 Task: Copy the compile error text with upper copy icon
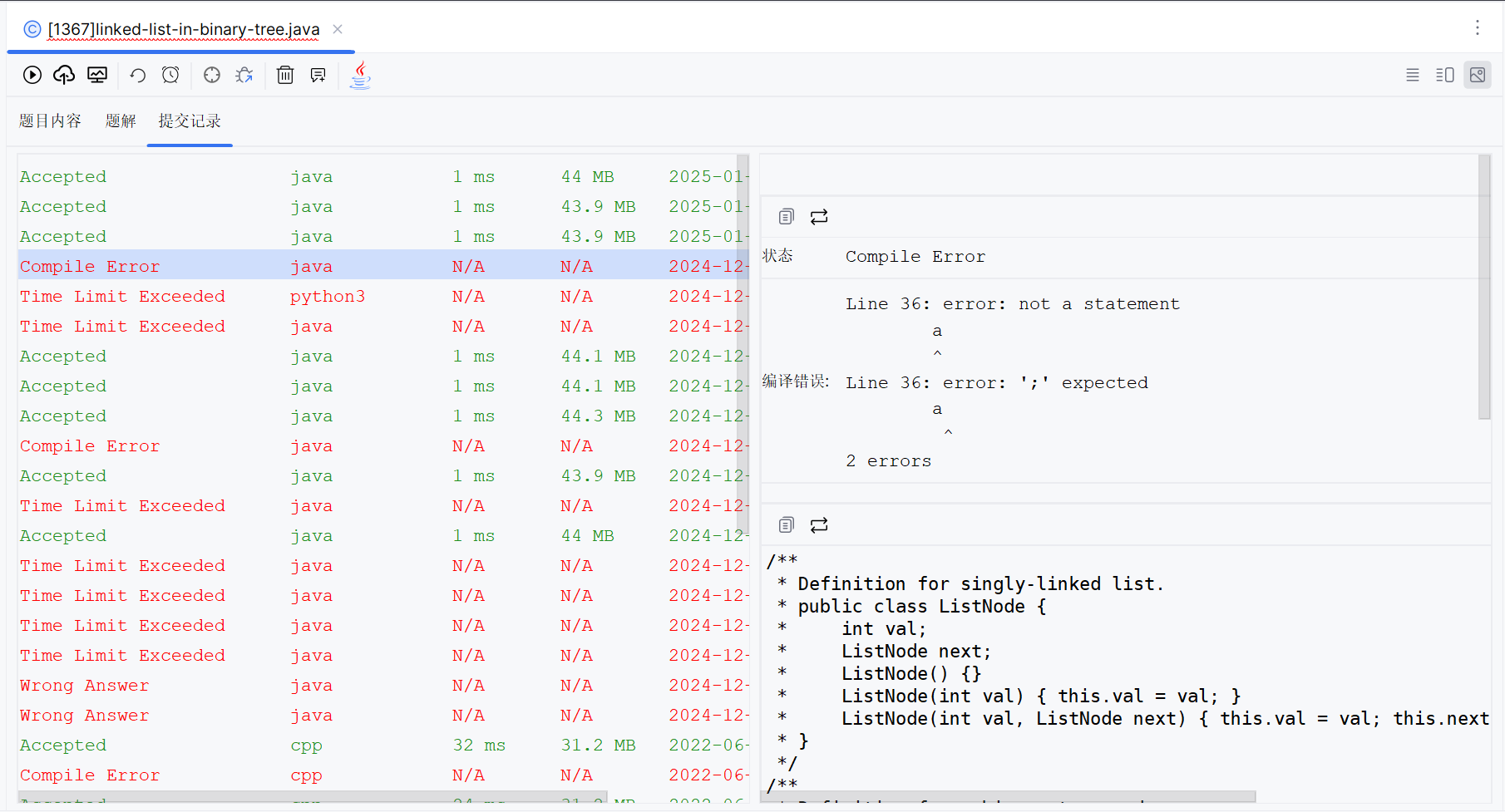click(786, 217)
